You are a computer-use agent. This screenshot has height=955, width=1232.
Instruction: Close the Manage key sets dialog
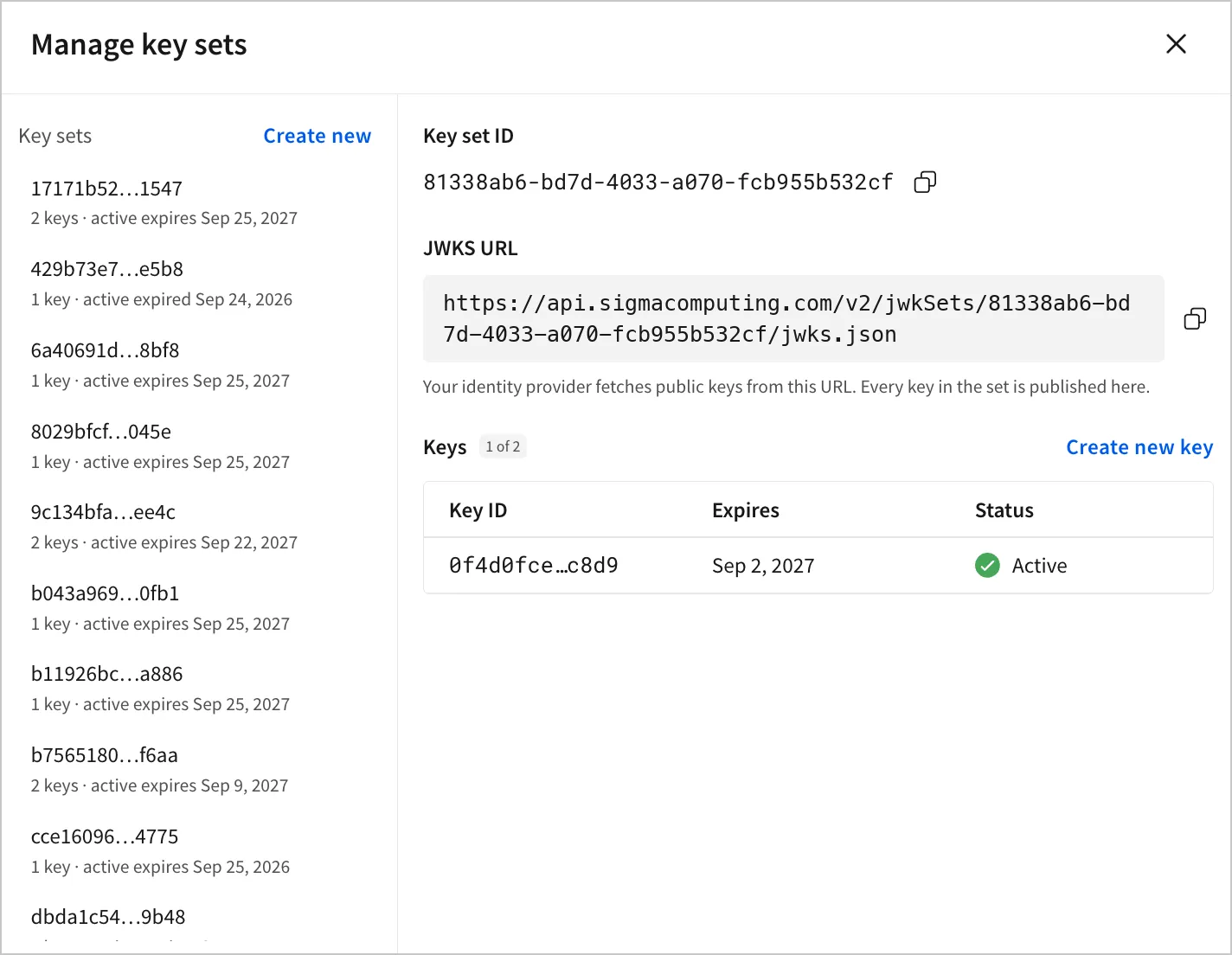click(x=1176, y=44)
